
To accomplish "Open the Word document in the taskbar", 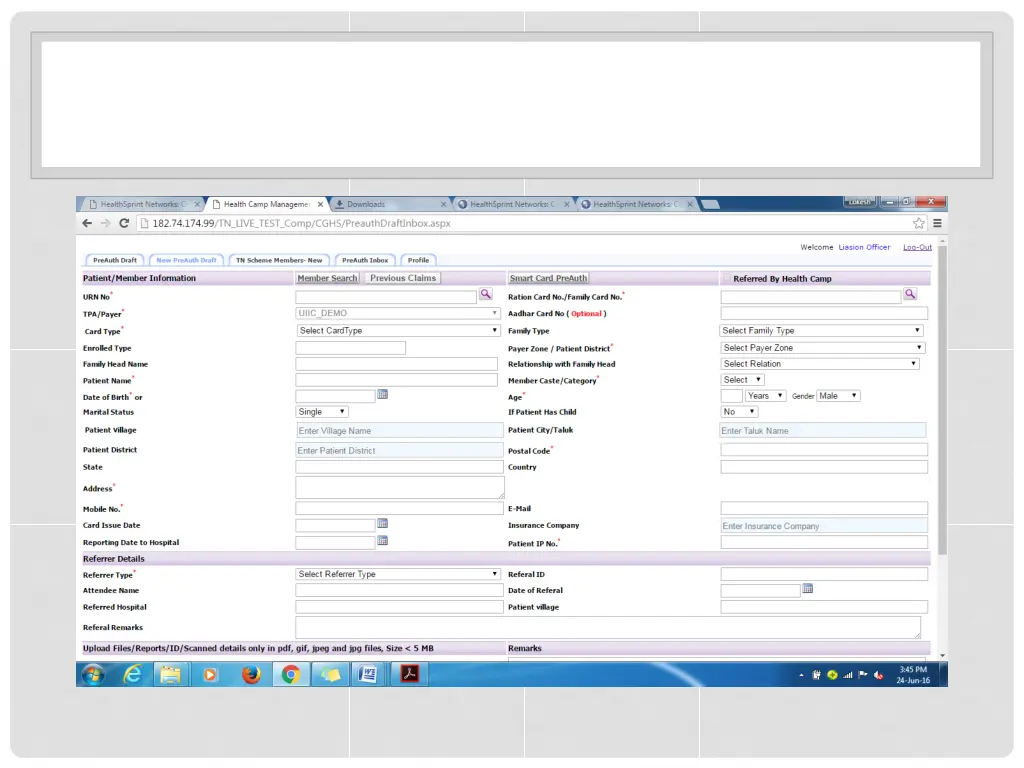I will coord(368,674).
